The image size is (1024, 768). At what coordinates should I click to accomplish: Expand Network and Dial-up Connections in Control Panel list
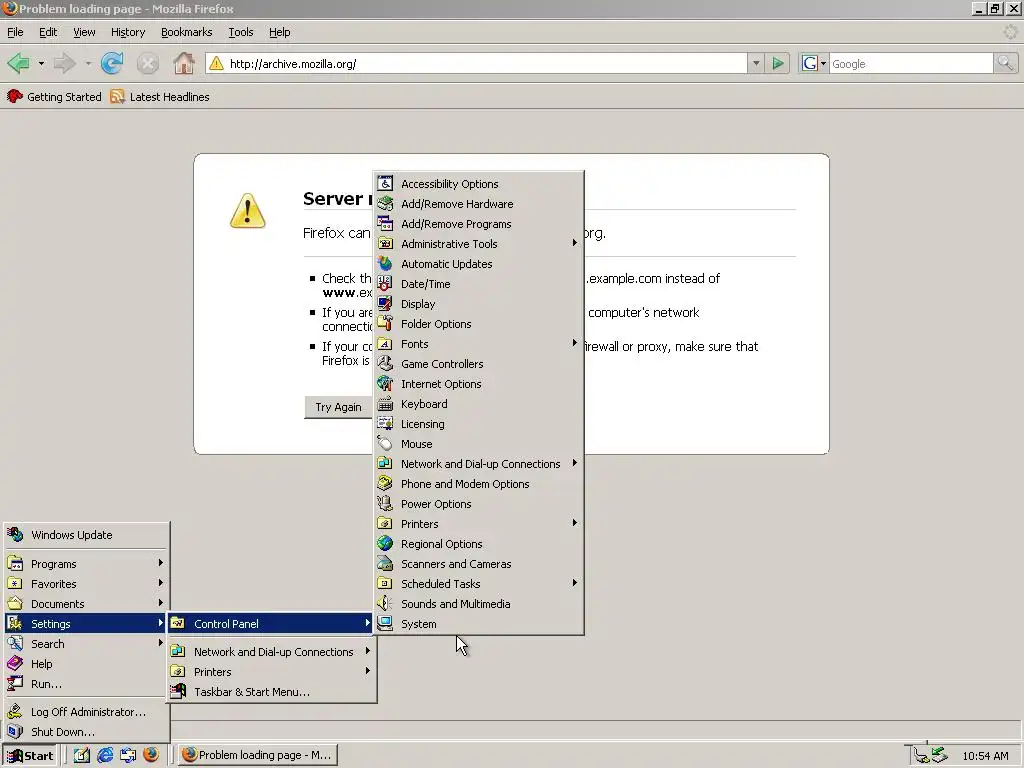(479, 464)
